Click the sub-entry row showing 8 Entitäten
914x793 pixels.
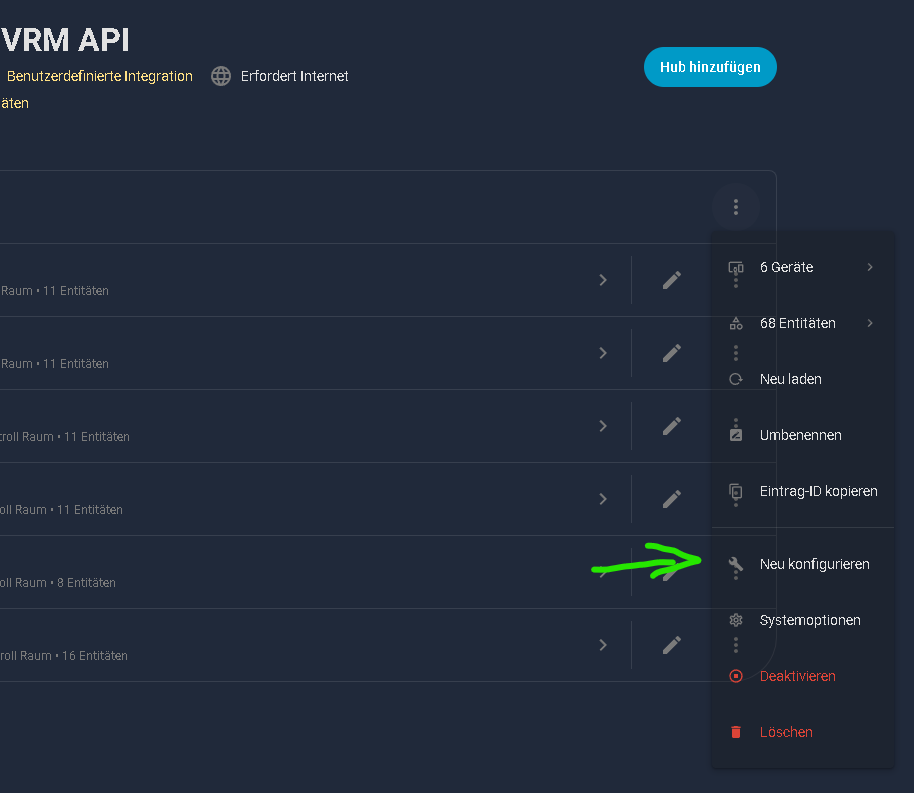[x=300, y=572]
